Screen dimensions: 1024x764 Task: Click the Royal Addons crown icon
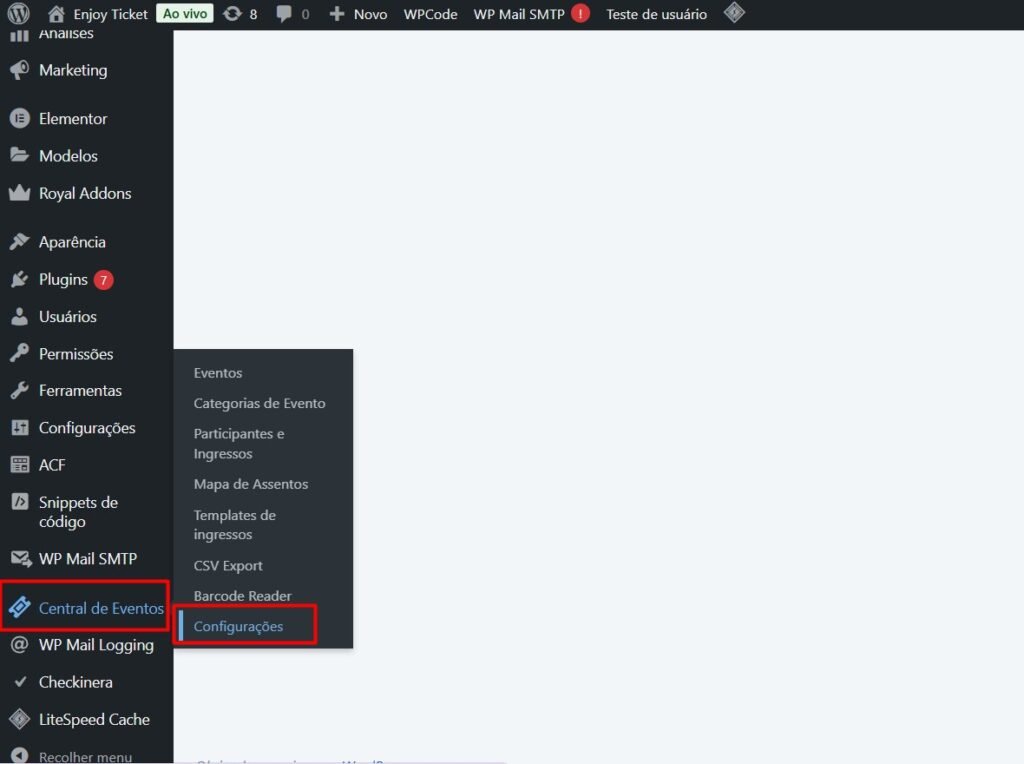coord(19,193)
